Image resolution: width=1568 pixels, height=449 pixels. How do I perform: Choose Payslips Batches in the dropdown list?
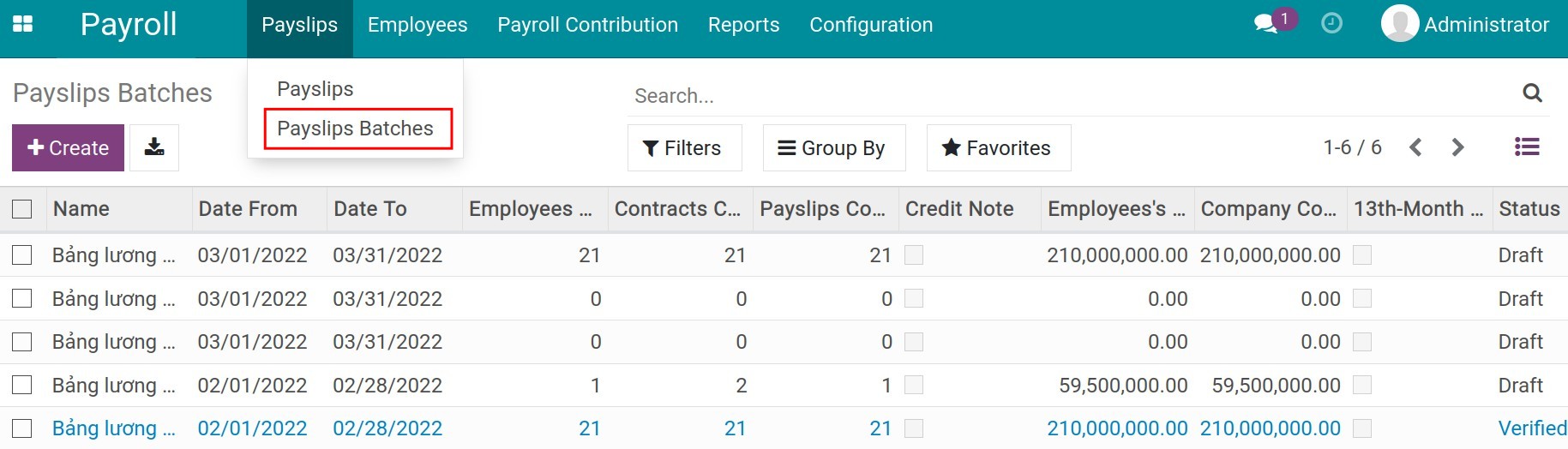(x=356, y=129)
